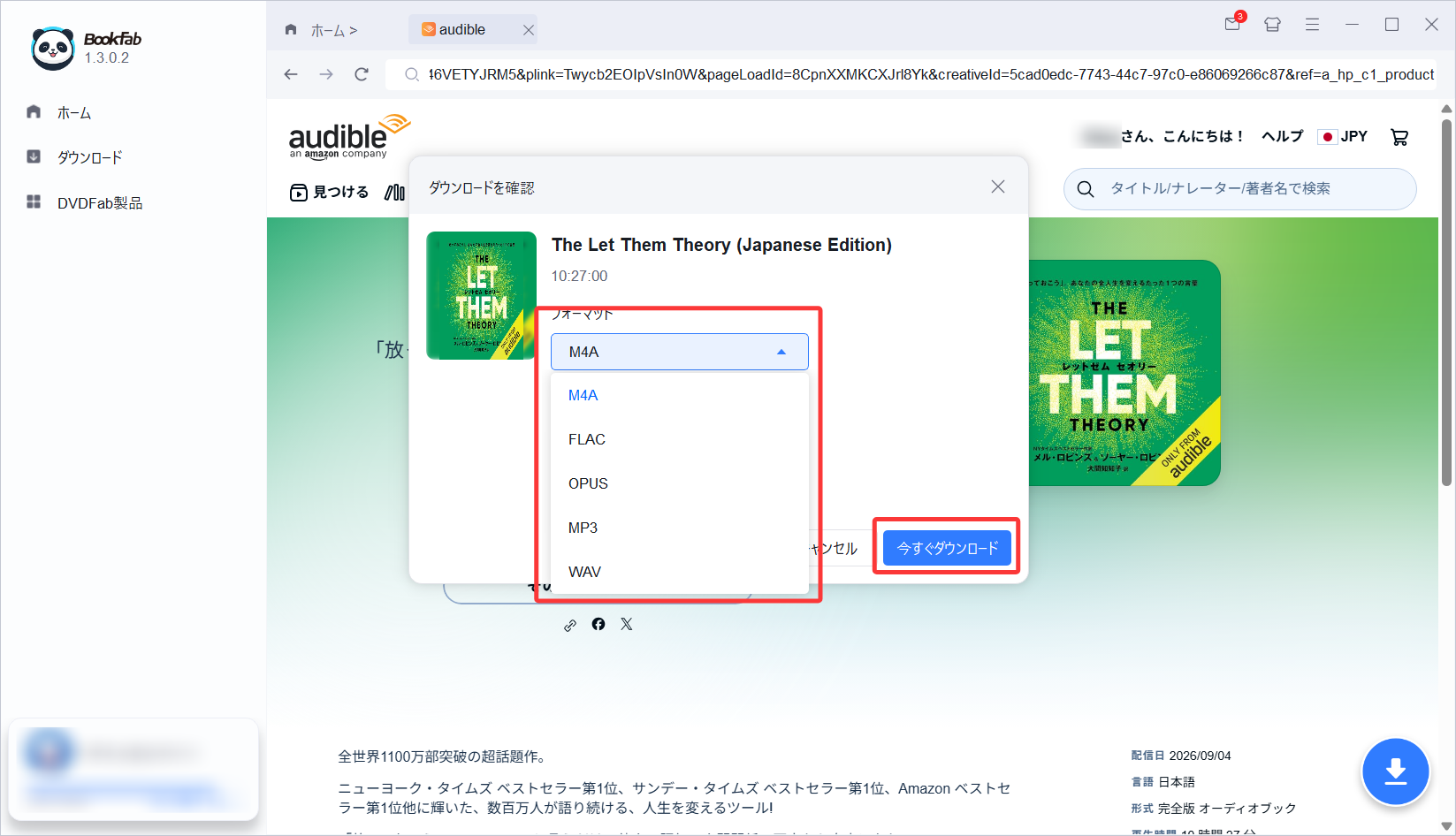Share on Facebook
This screenshot has height=836, width=1456.
pyautogui.click(x=598, y=624)
